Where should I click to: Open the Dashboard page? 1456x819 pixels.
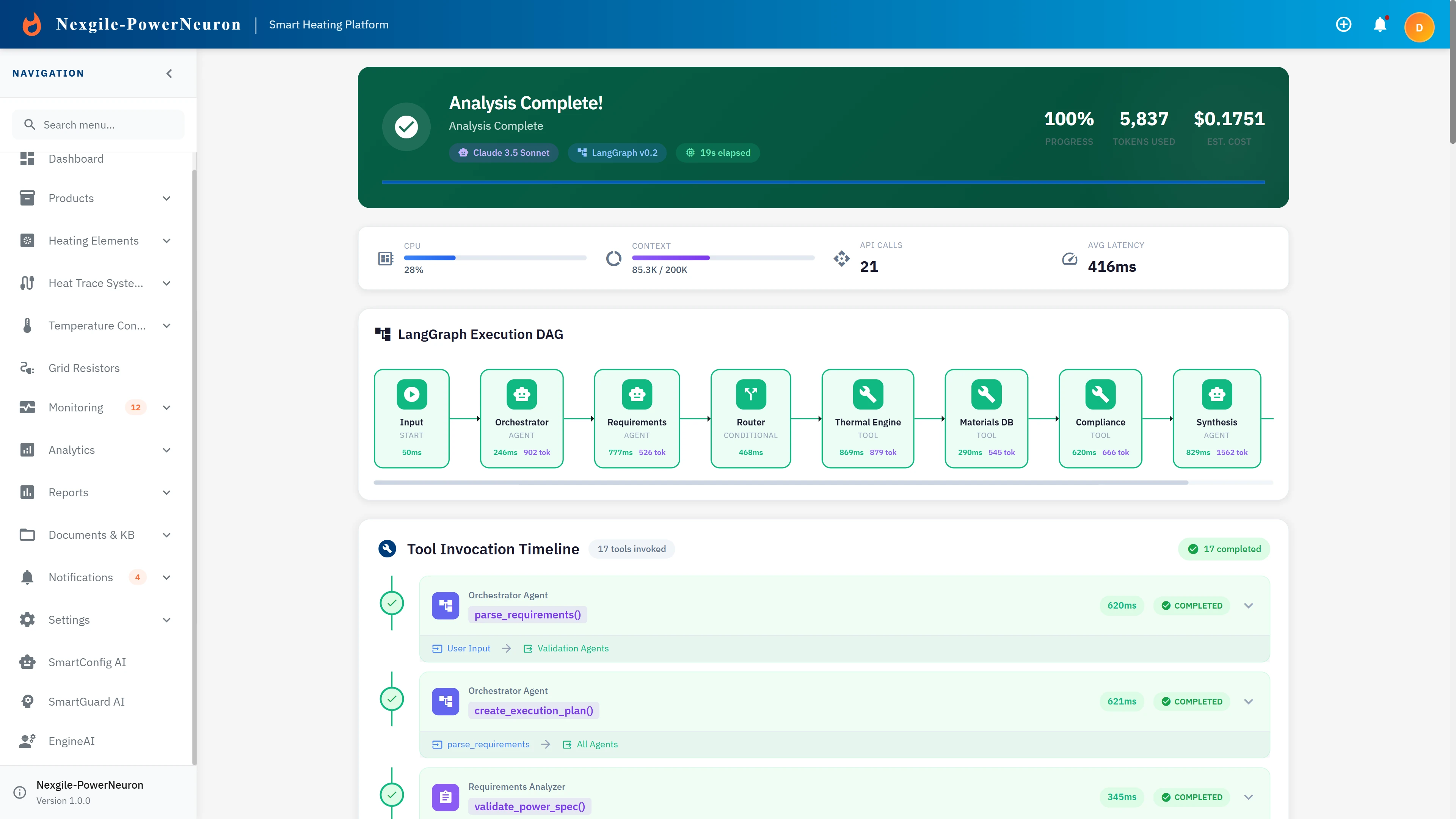click(76, 159)
